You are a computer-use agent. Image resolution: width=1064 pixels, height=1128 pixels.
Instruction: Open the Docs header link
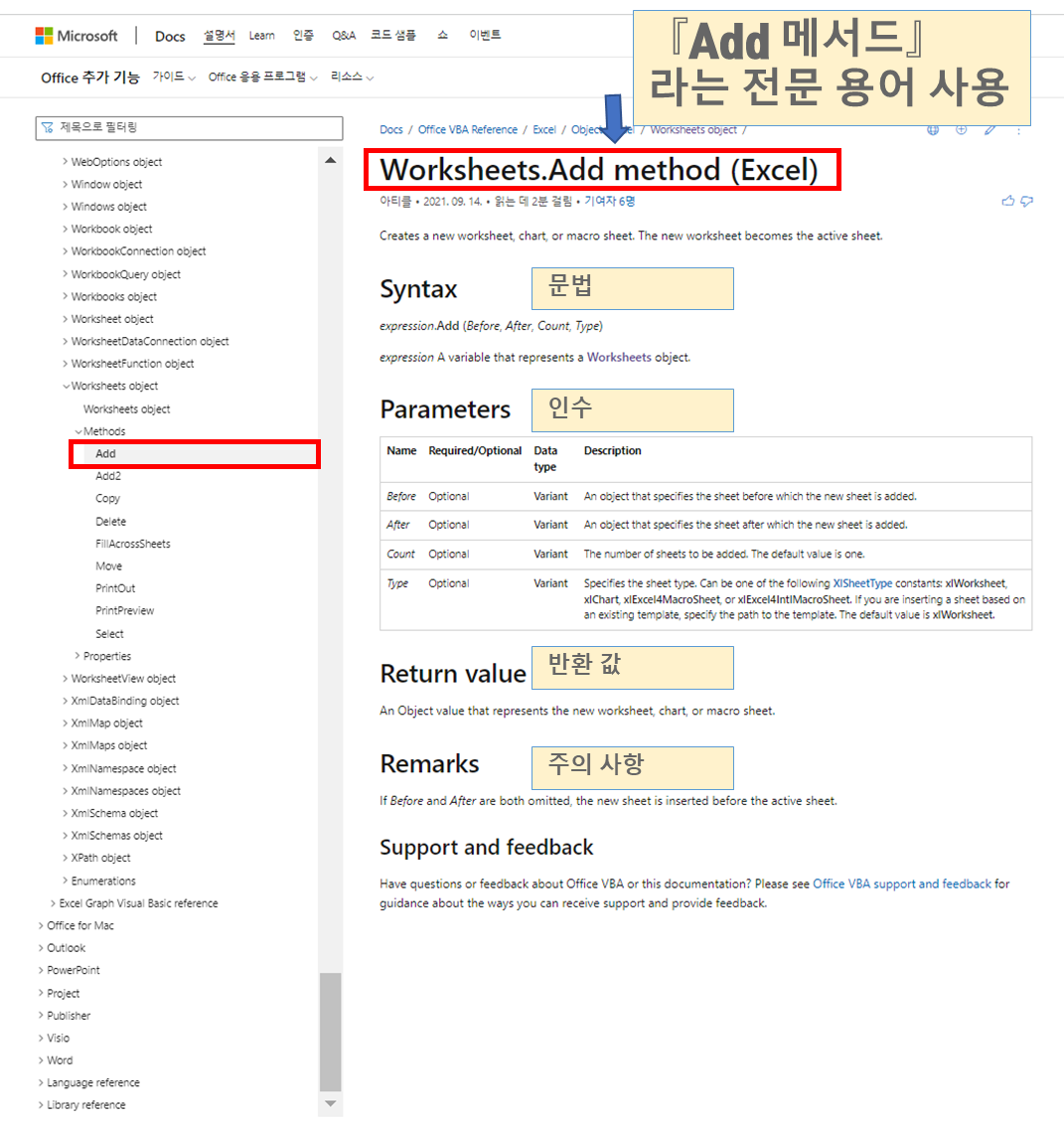point(171,36)
